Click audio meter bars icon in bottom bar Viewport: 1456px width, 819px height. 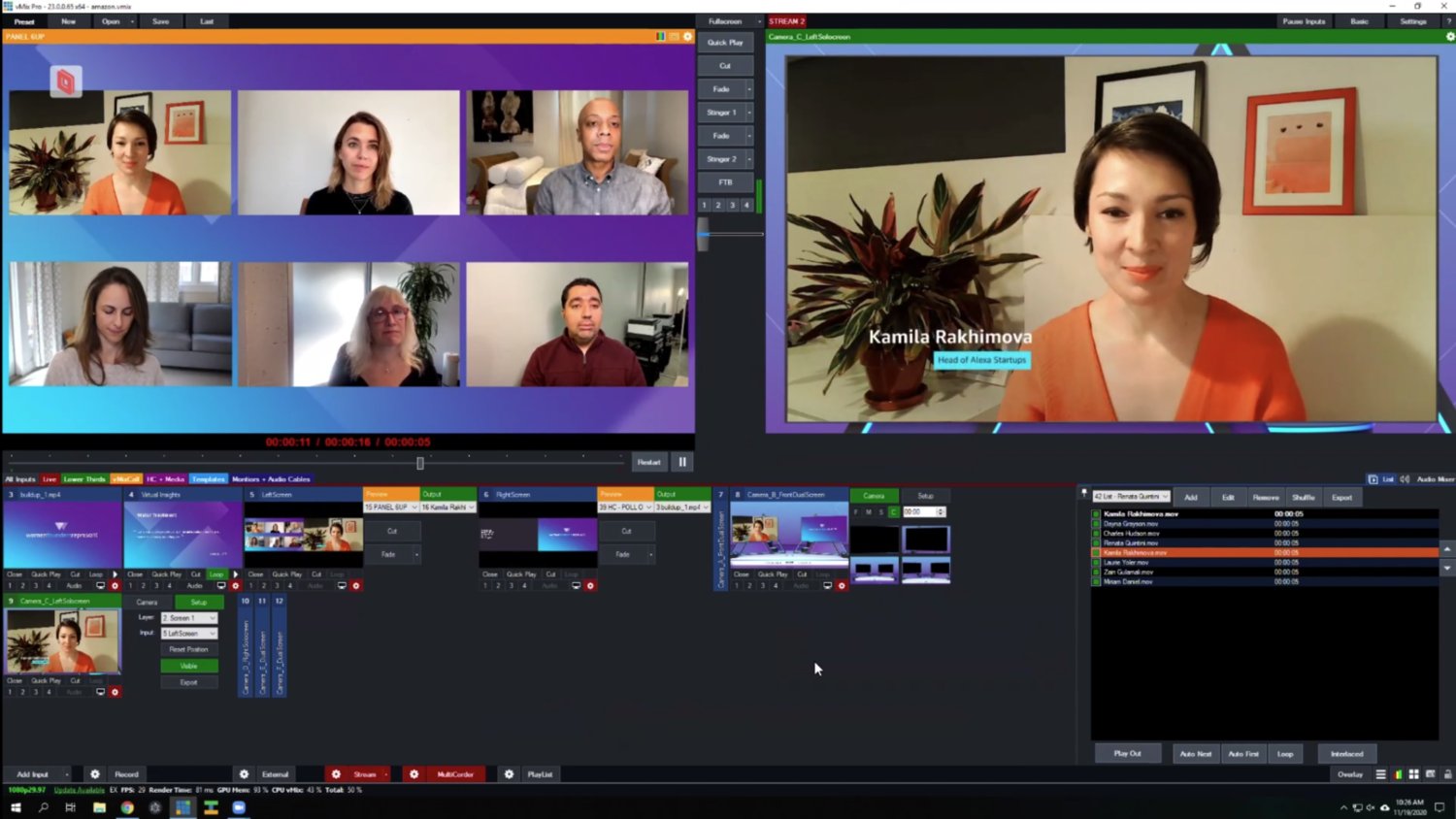coord(1398,774)
